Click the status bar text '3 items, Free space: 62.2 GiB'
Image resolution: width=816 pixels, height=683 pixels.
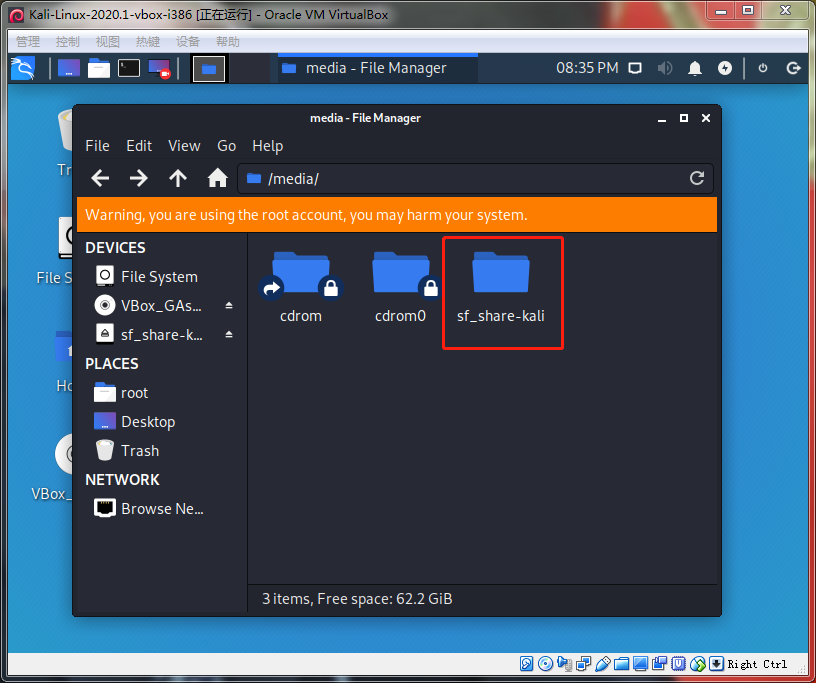[x=357, y=599]
